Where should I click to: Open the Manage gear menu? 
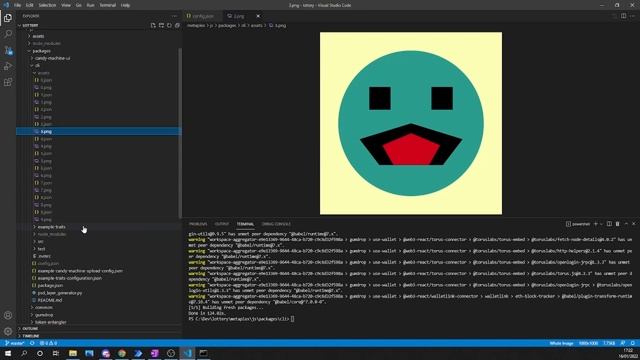coord(8,331)
